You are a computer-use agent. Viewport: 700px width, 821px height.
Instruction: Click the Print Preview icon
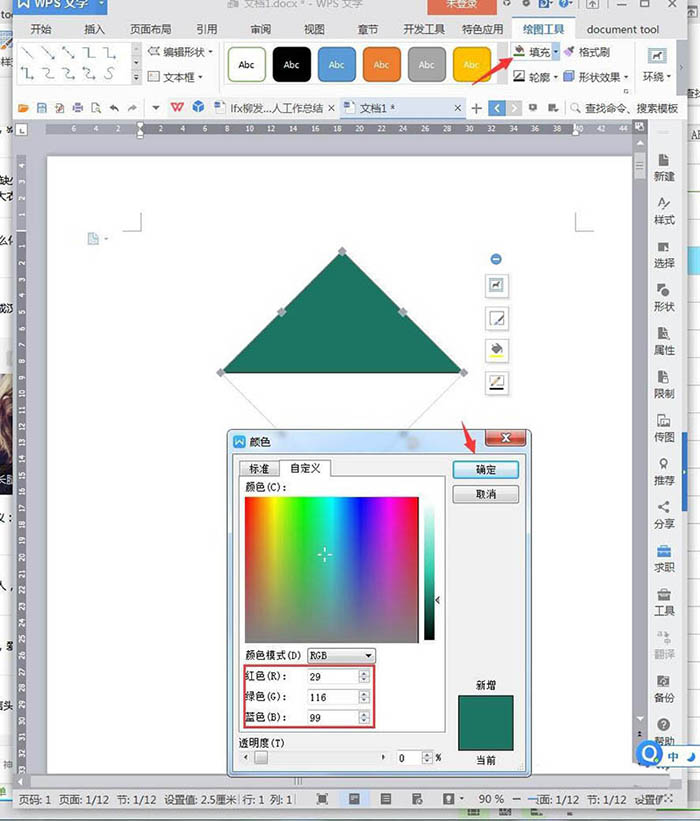[x=96, y=108]
